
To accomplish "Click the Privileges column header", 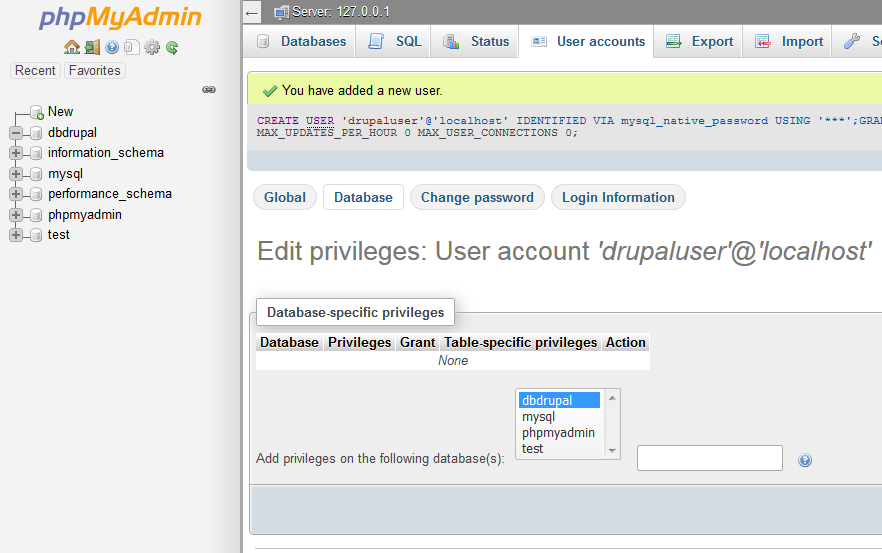I will [359, 343].
